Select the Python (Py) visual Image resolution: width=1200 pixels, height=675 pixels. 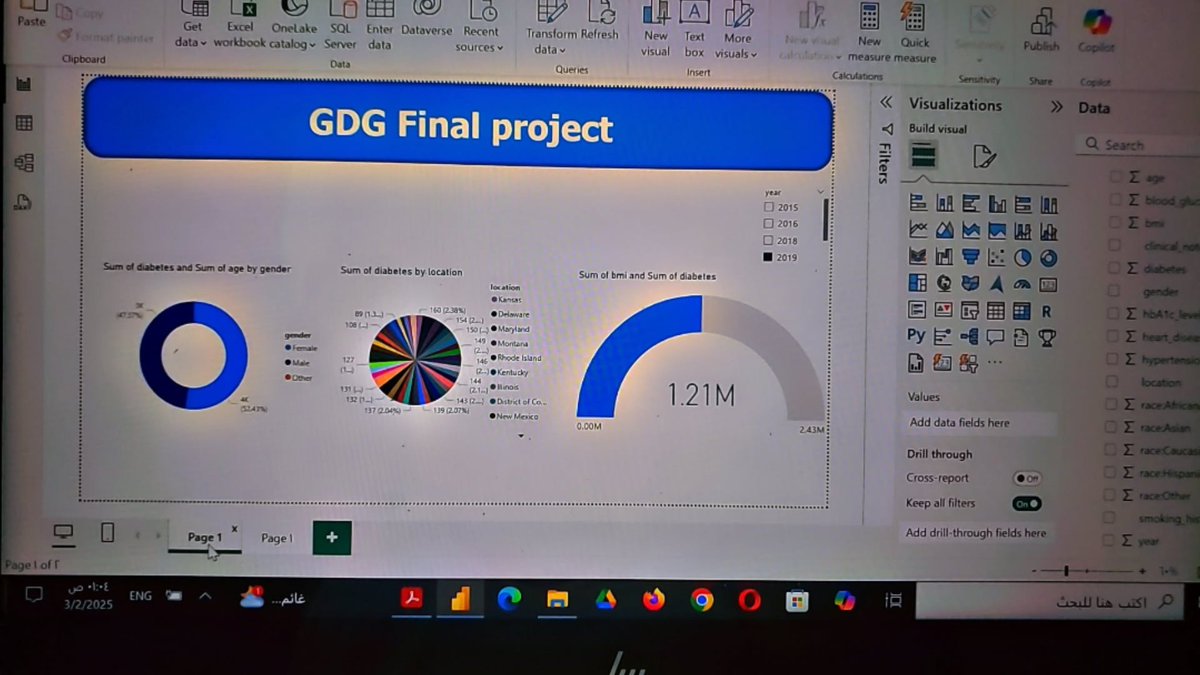917,336
